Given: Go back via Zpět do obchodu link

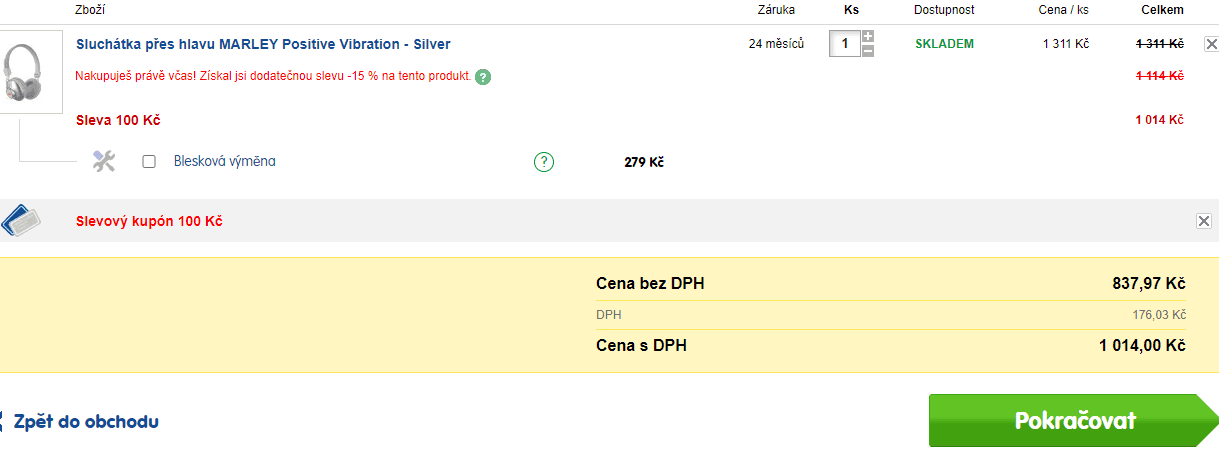Looking at the screenshot, I should pos(86,422).
